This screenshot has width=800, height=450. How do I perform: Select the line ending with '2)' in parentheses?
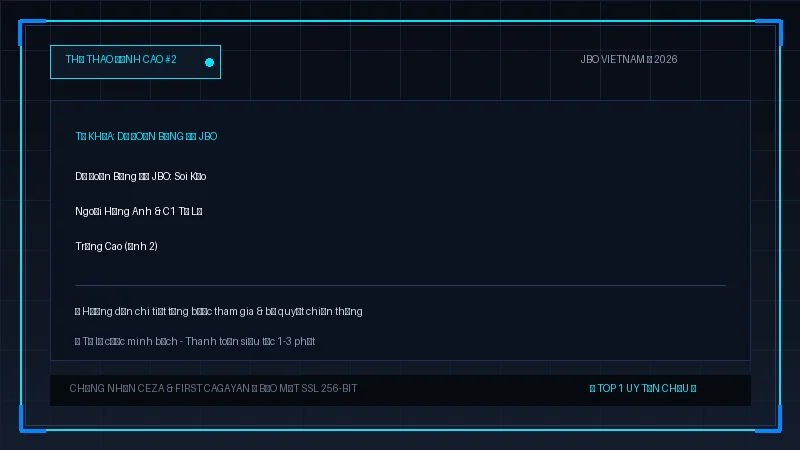(x=116, y=246)
